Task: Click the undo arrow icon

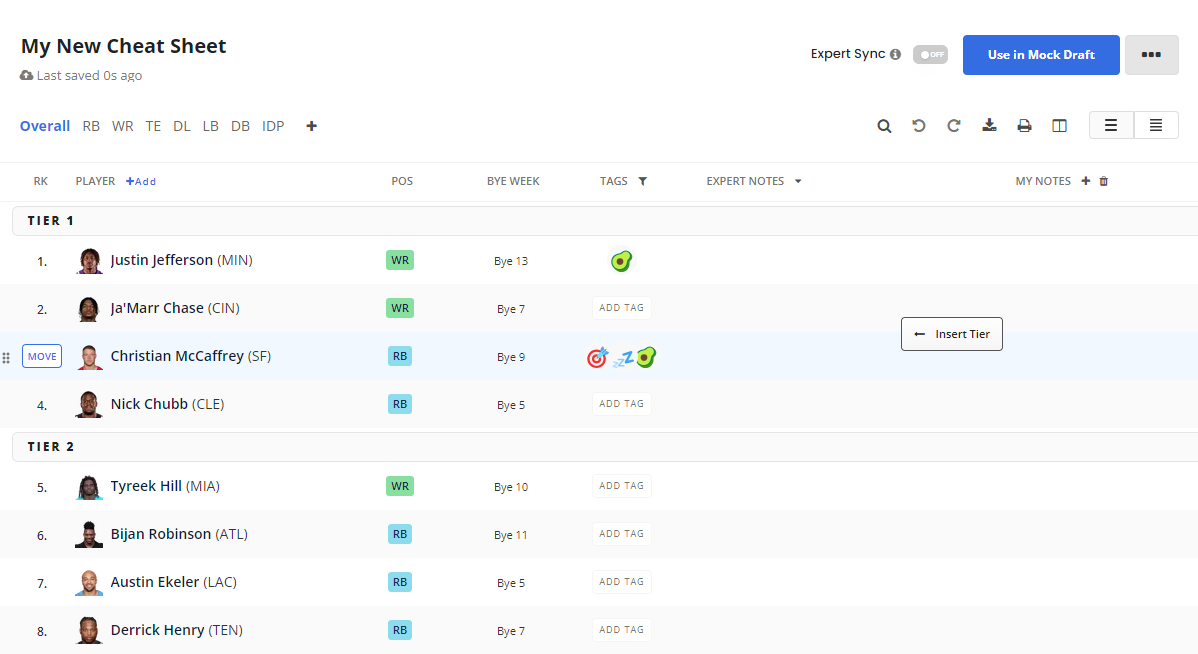Action: [x=919, y=126]
